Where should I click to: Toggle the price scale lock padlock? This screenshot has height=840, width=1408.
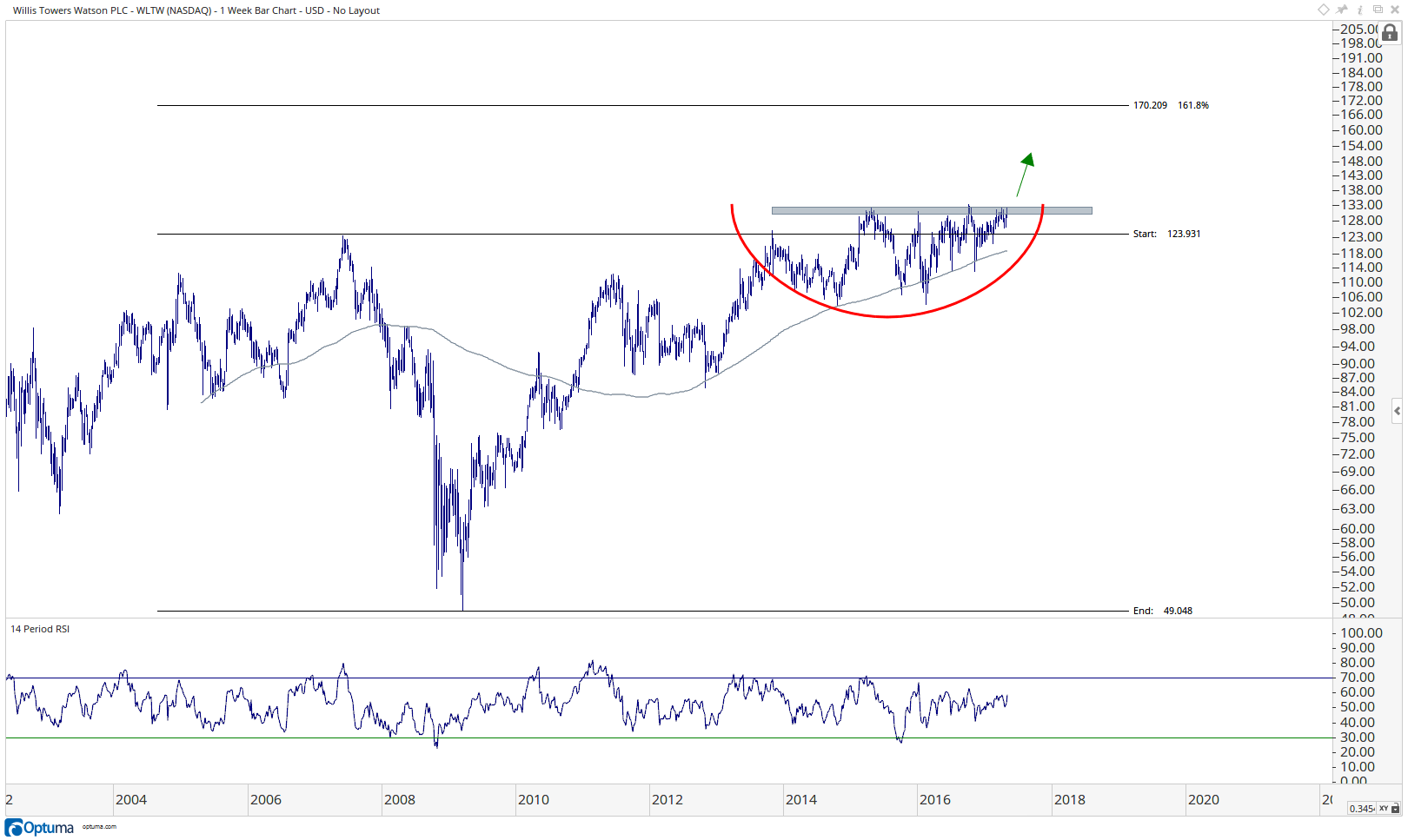pyautogui.click(x=1390, y=33)
